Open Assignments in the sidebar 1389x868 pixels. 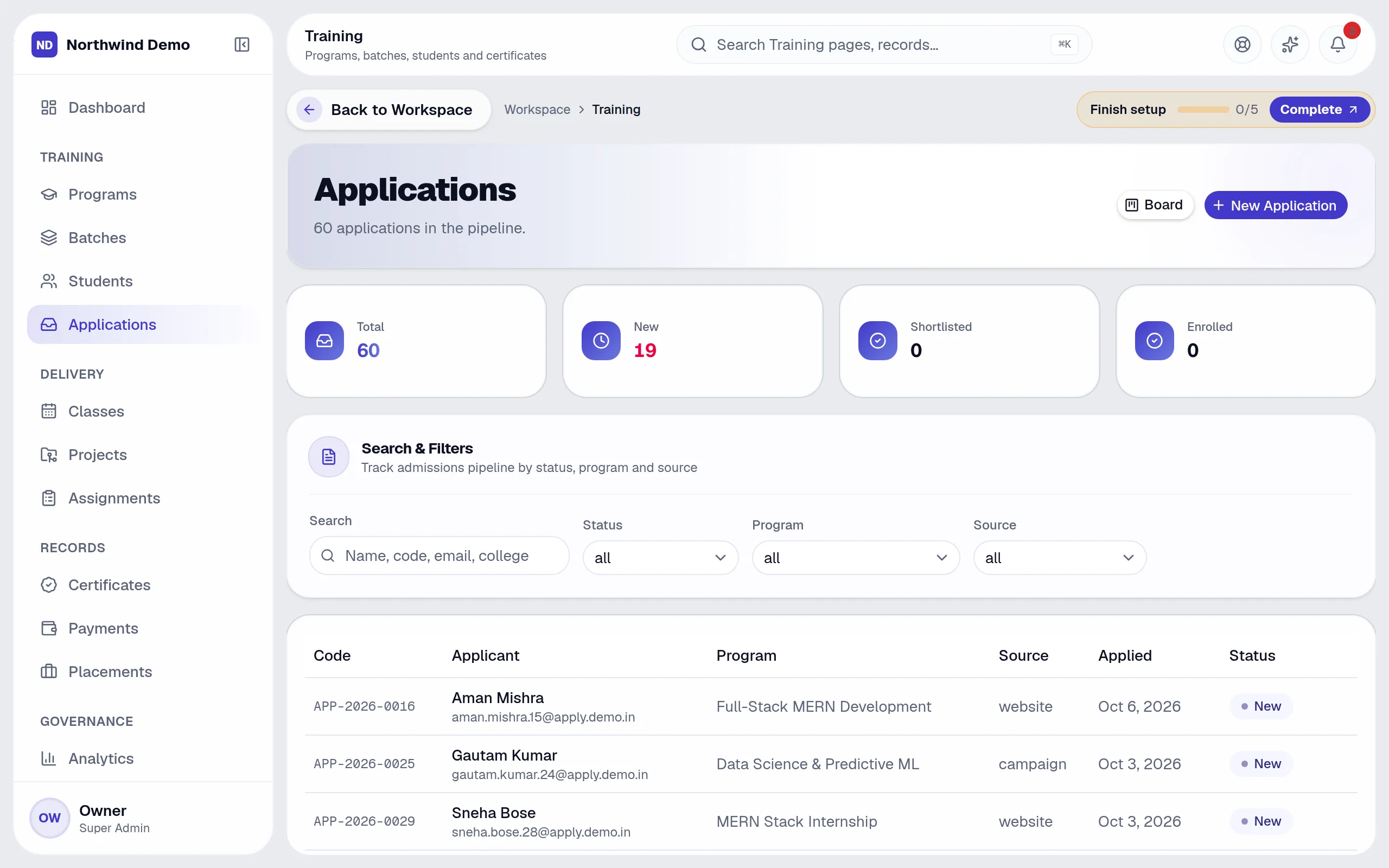143,499
